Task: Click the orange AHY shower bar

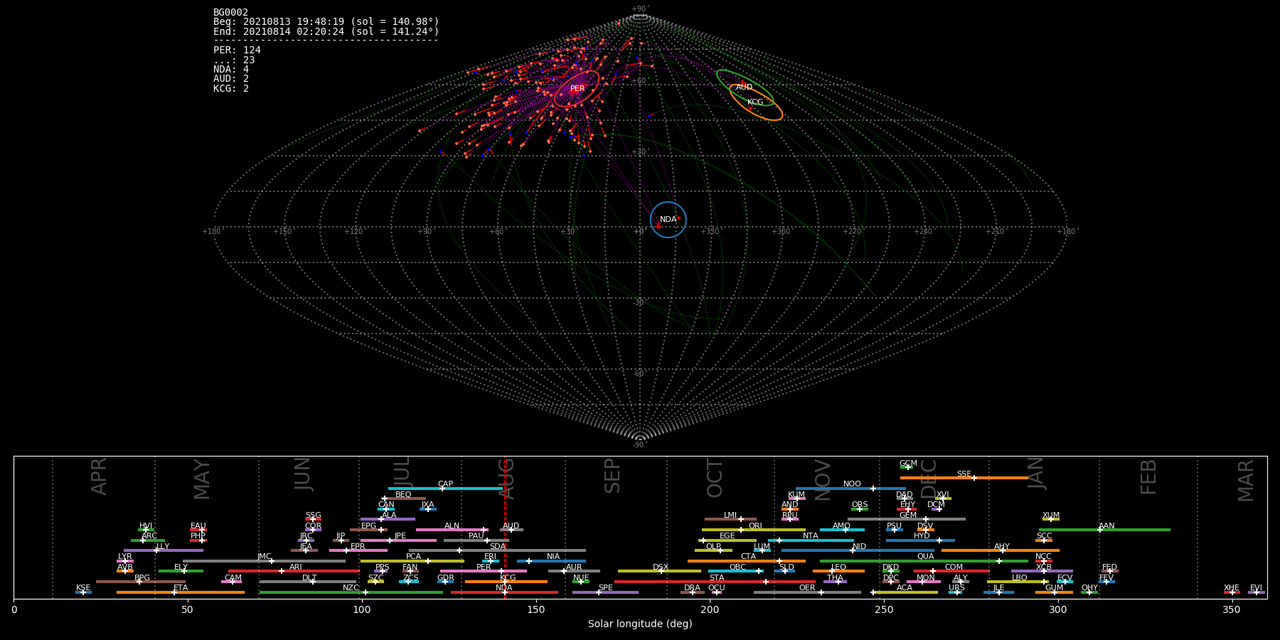Action: pyautogui.click(x=1000, y=550)
